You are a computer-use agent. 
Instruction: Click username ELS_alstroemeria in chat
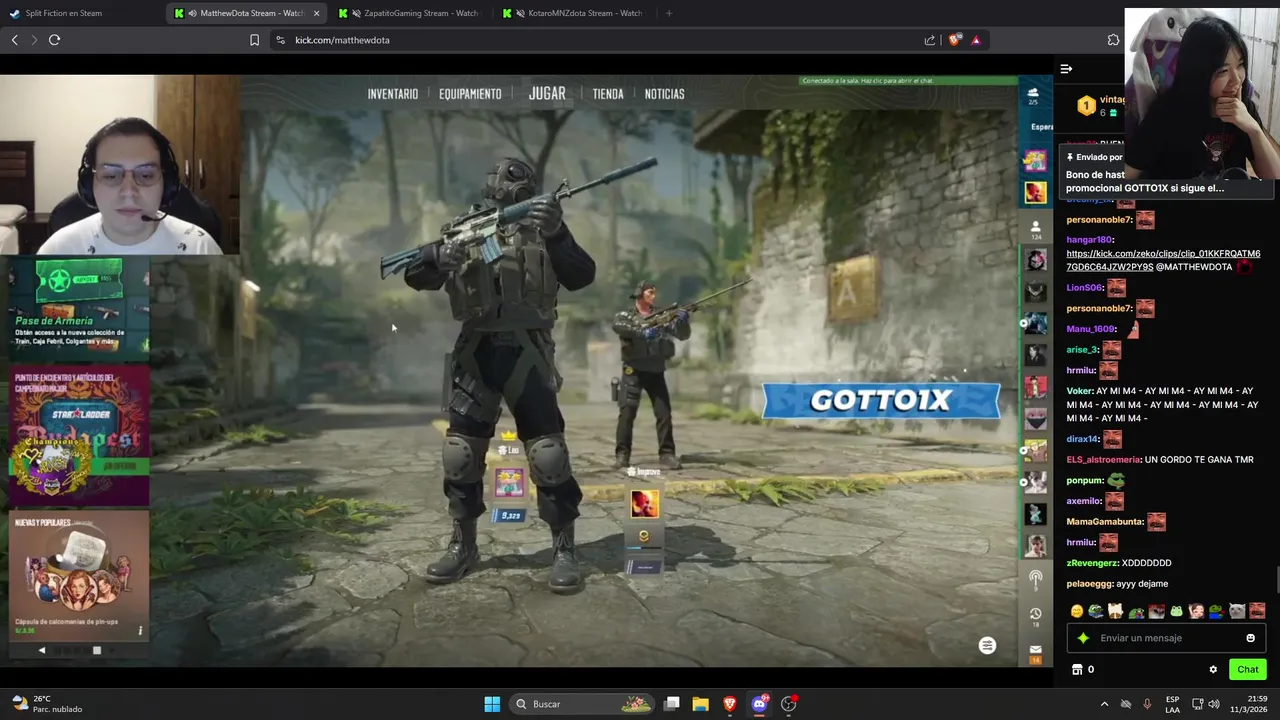1103,460
